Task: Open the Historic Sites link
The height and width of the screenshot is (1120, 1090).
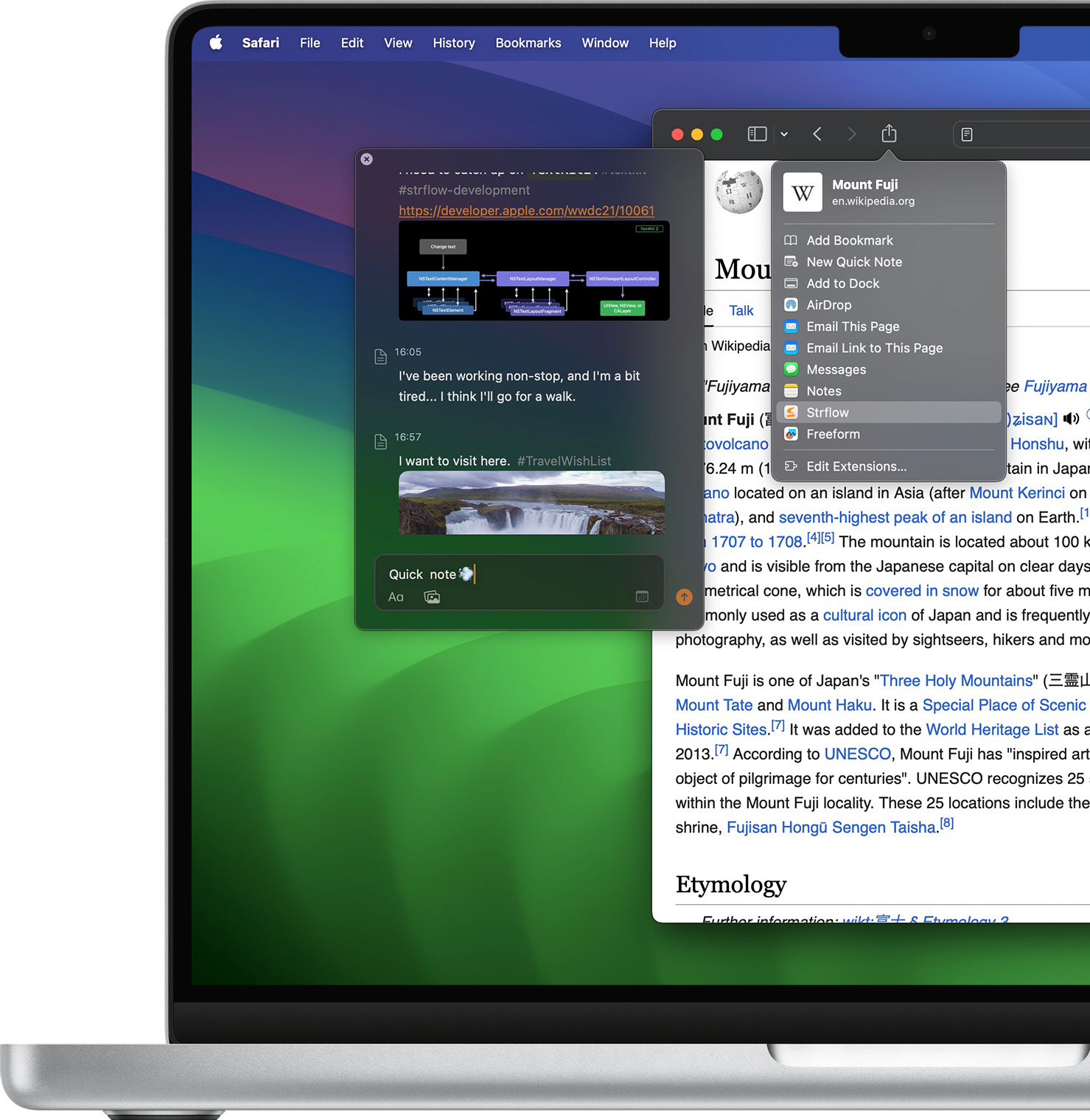Action: (722, 729)
